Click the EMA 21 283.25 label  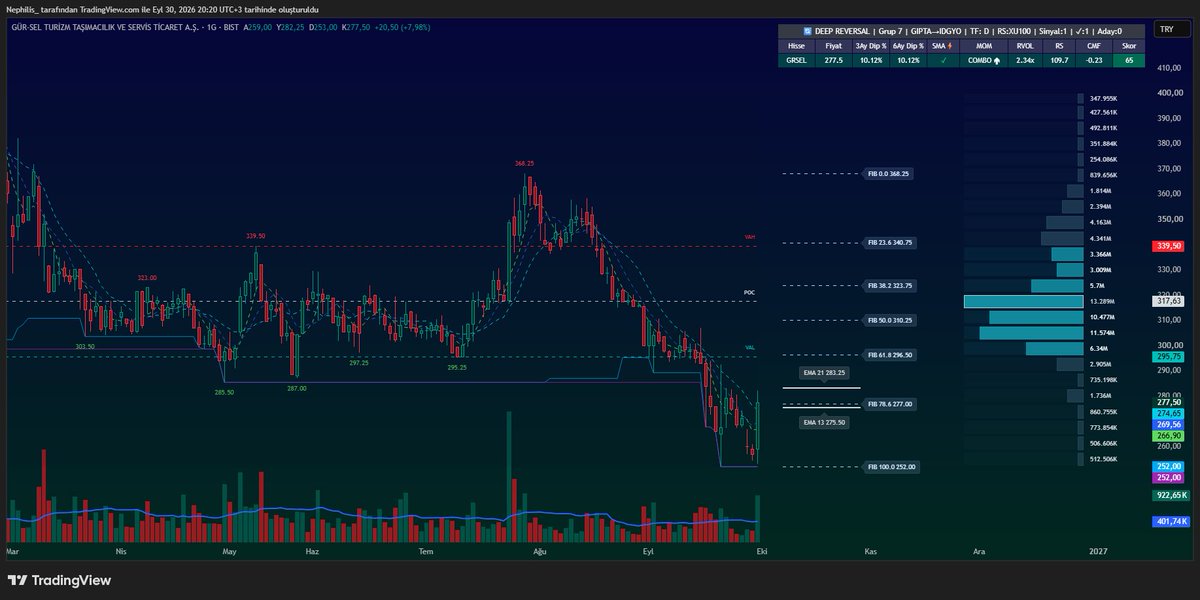(825, 372)
